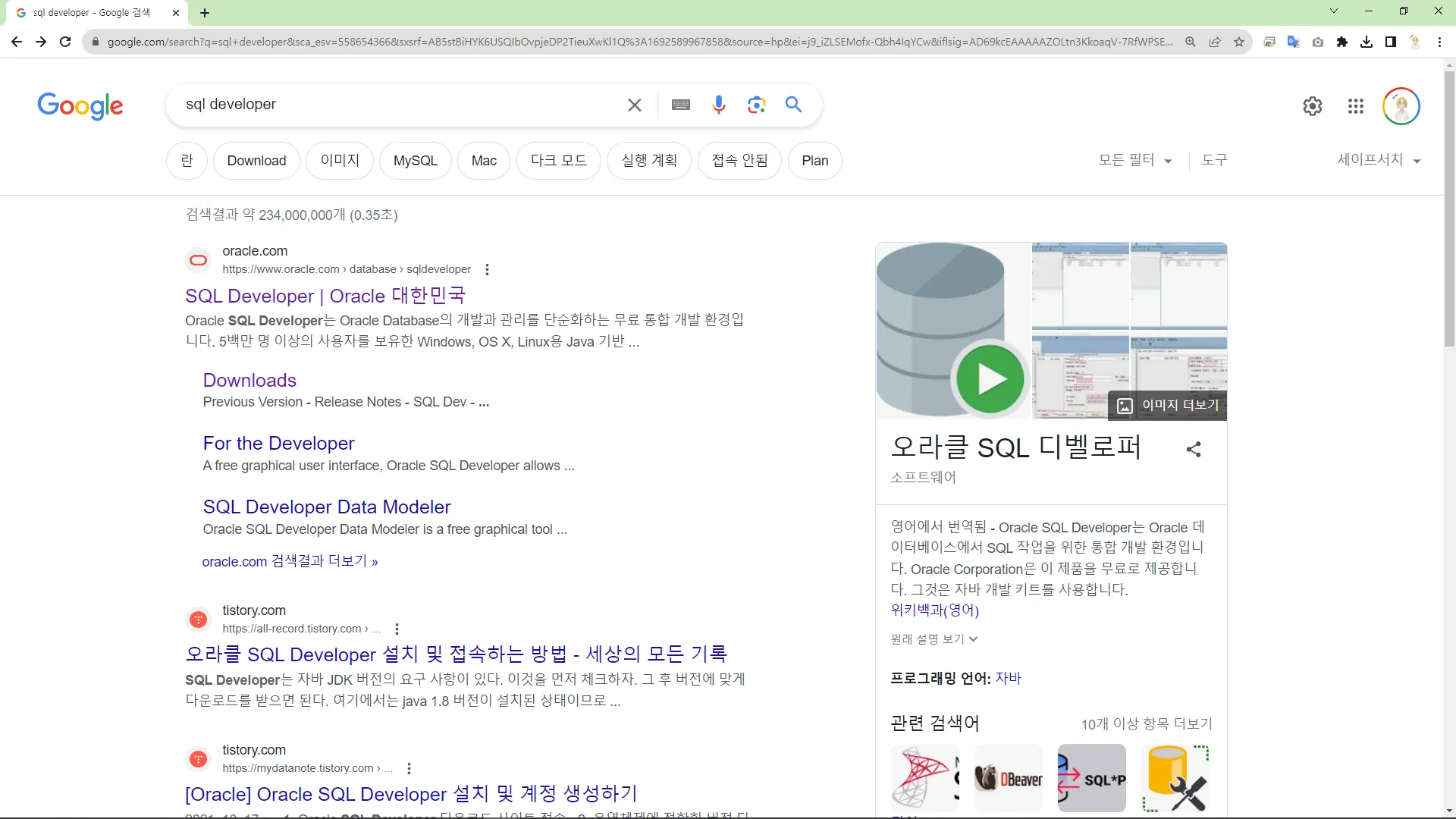The height and width of the screenshot is (819, 1456).
Task: Select the MySQL filter chip
Action: click(x=415, y=161)
